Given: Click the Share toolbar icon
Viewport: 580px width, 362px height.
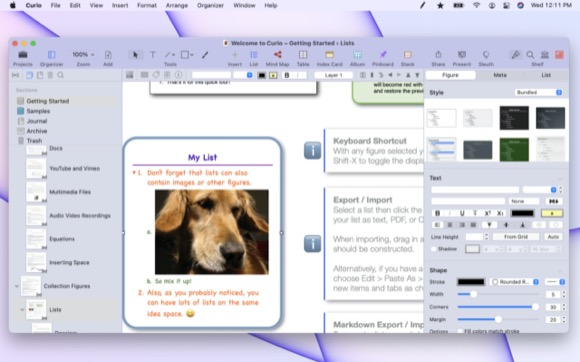Looking at the screenshot, I should tap(438, 55).
